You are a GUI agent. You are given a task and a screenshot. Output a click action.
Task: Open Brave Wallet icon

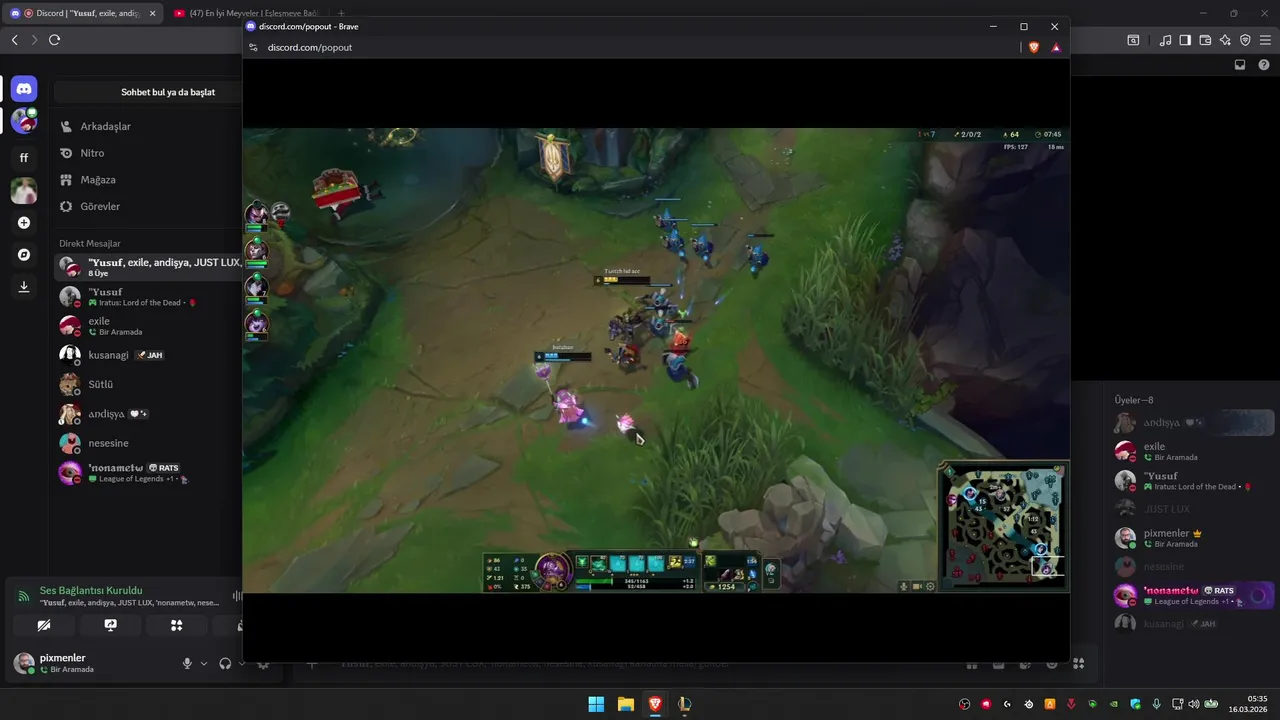click(1205, 40)
